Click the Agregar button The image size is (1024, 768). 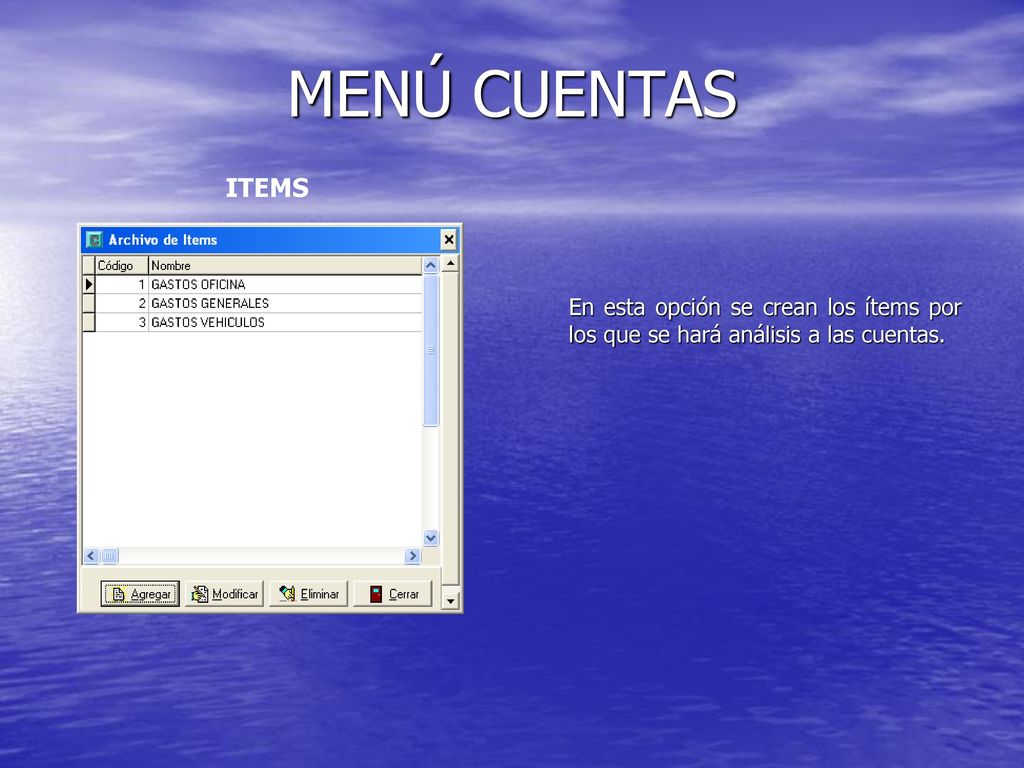pyautogui.click(x=140, y=594)
